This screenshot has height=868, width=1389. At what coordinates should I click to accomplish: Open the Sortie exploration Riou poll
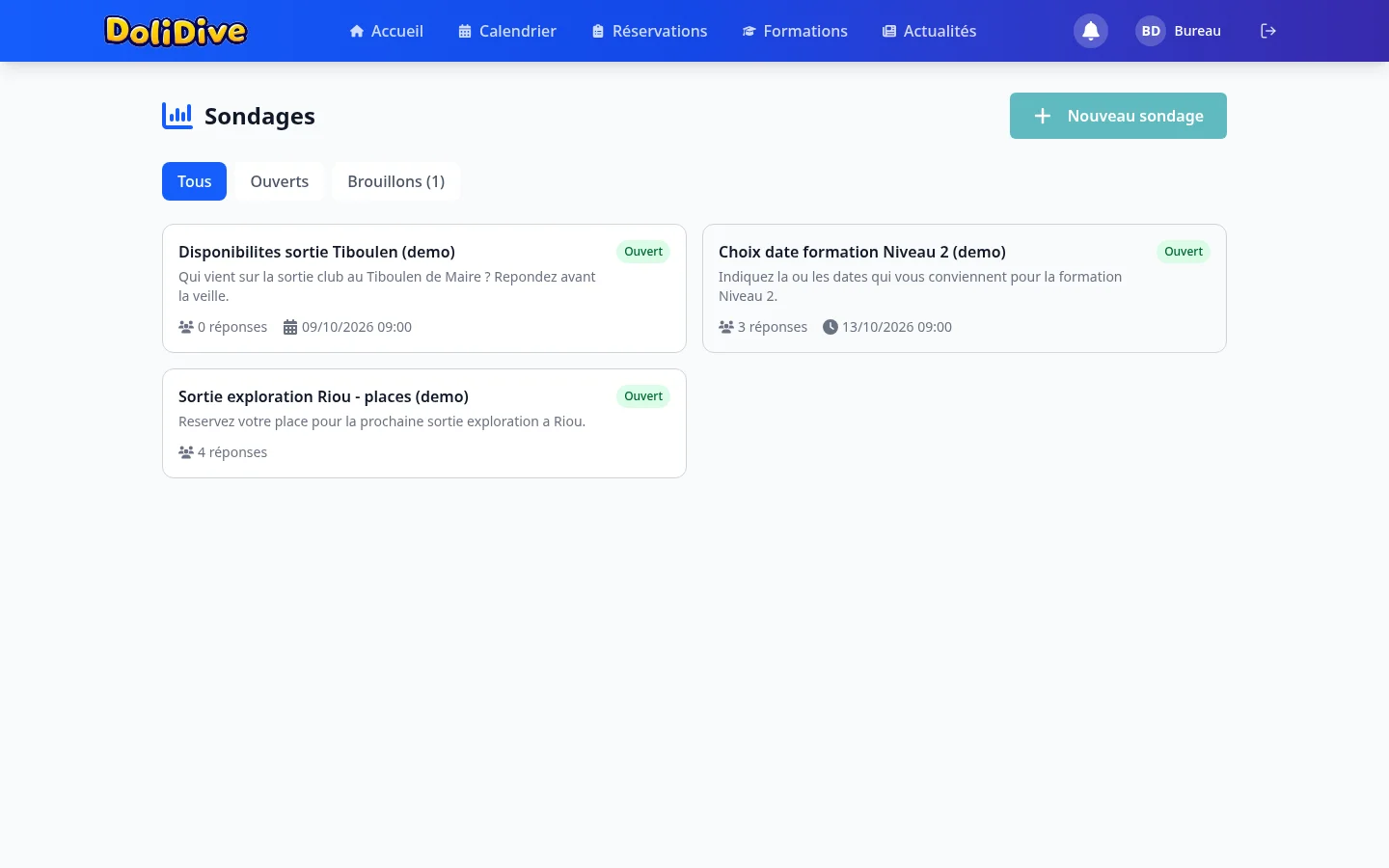click(424, 423)
